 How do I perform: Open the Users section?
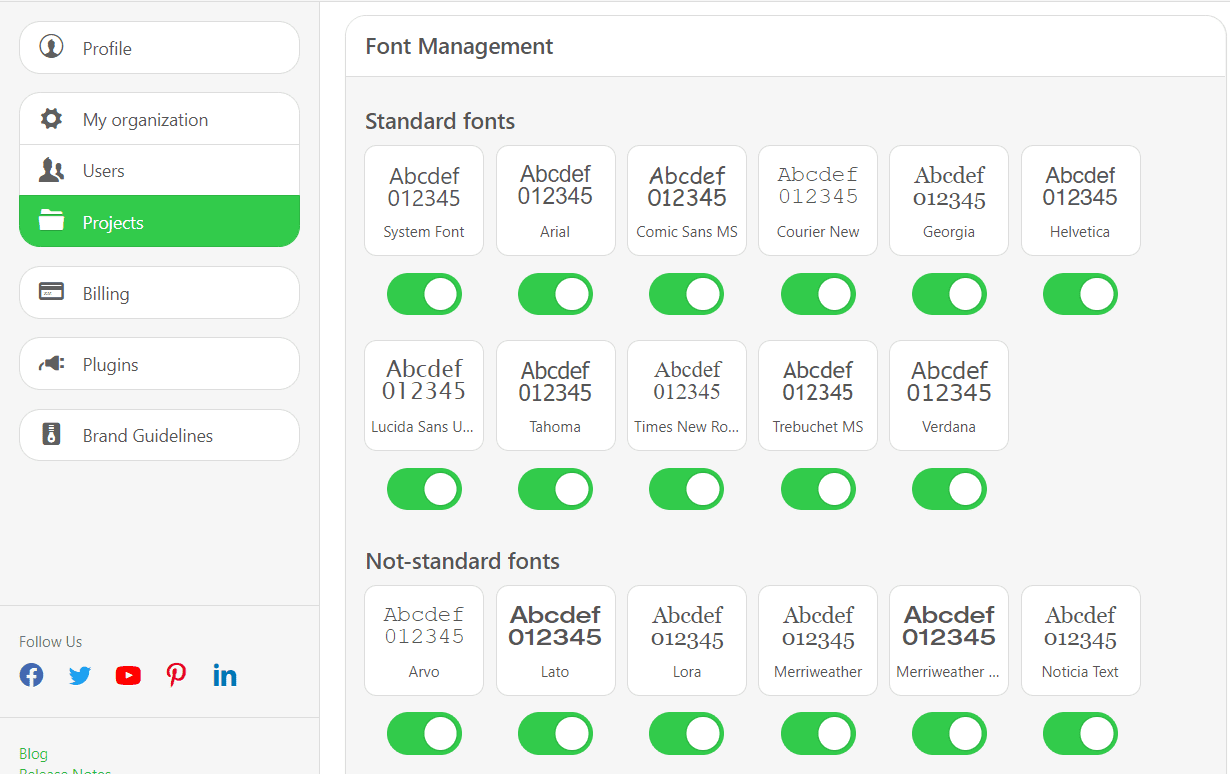[159, 170]
